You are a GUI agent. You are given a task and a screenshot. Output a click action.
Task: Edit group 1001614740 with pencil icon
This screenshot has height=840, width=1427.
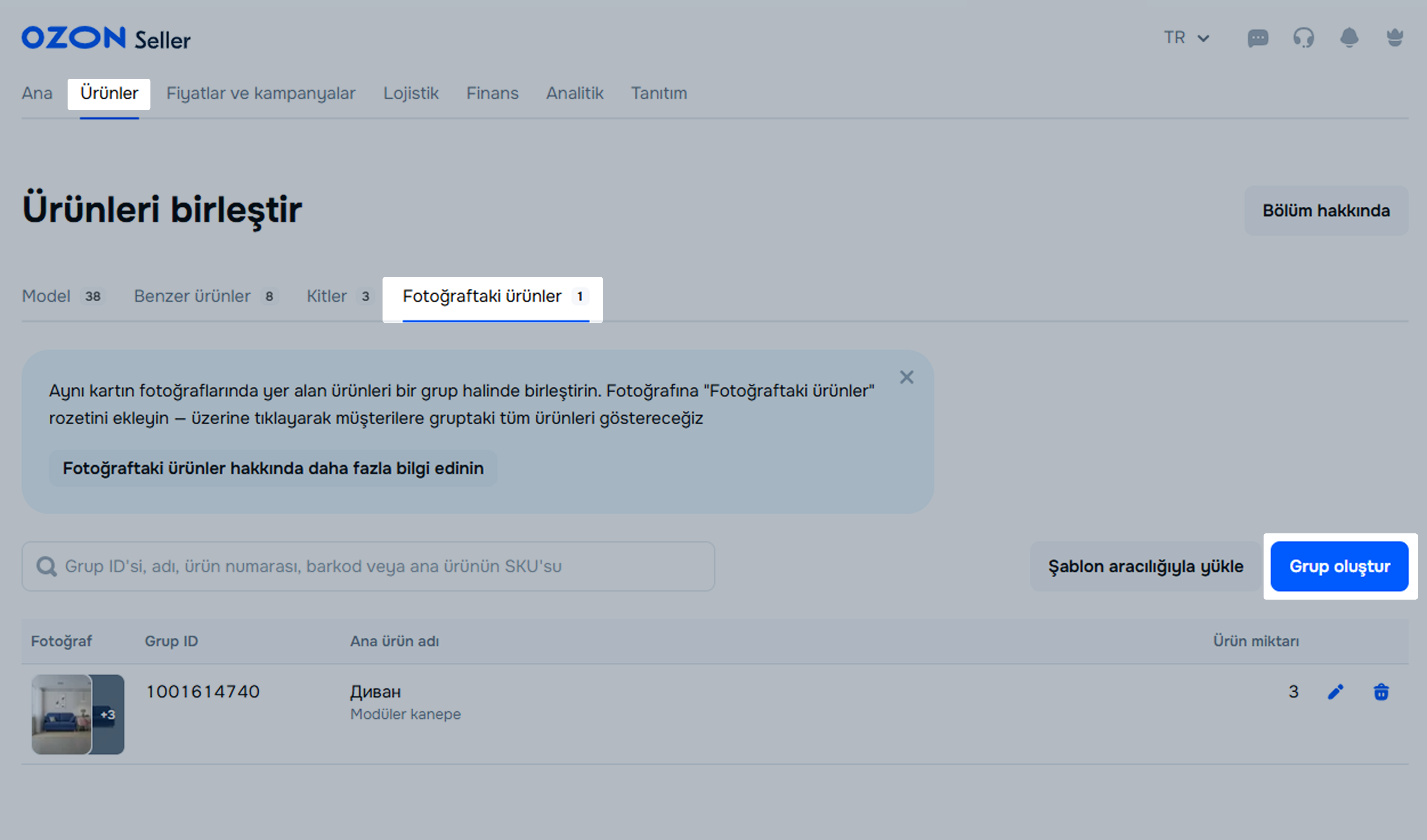(x=1335, y=692)
